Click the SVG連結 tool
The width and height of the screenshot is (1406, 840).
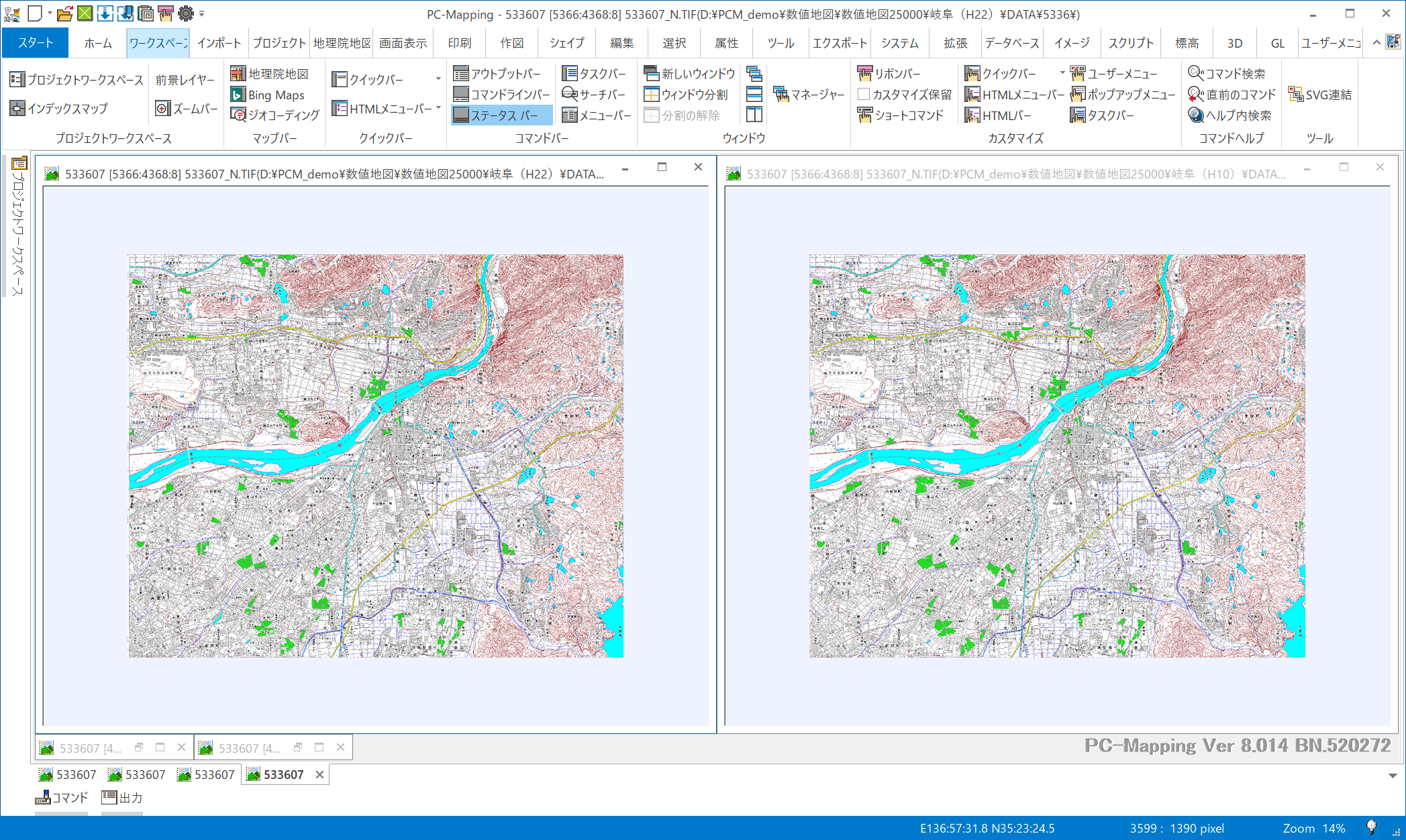[1320, 95]
